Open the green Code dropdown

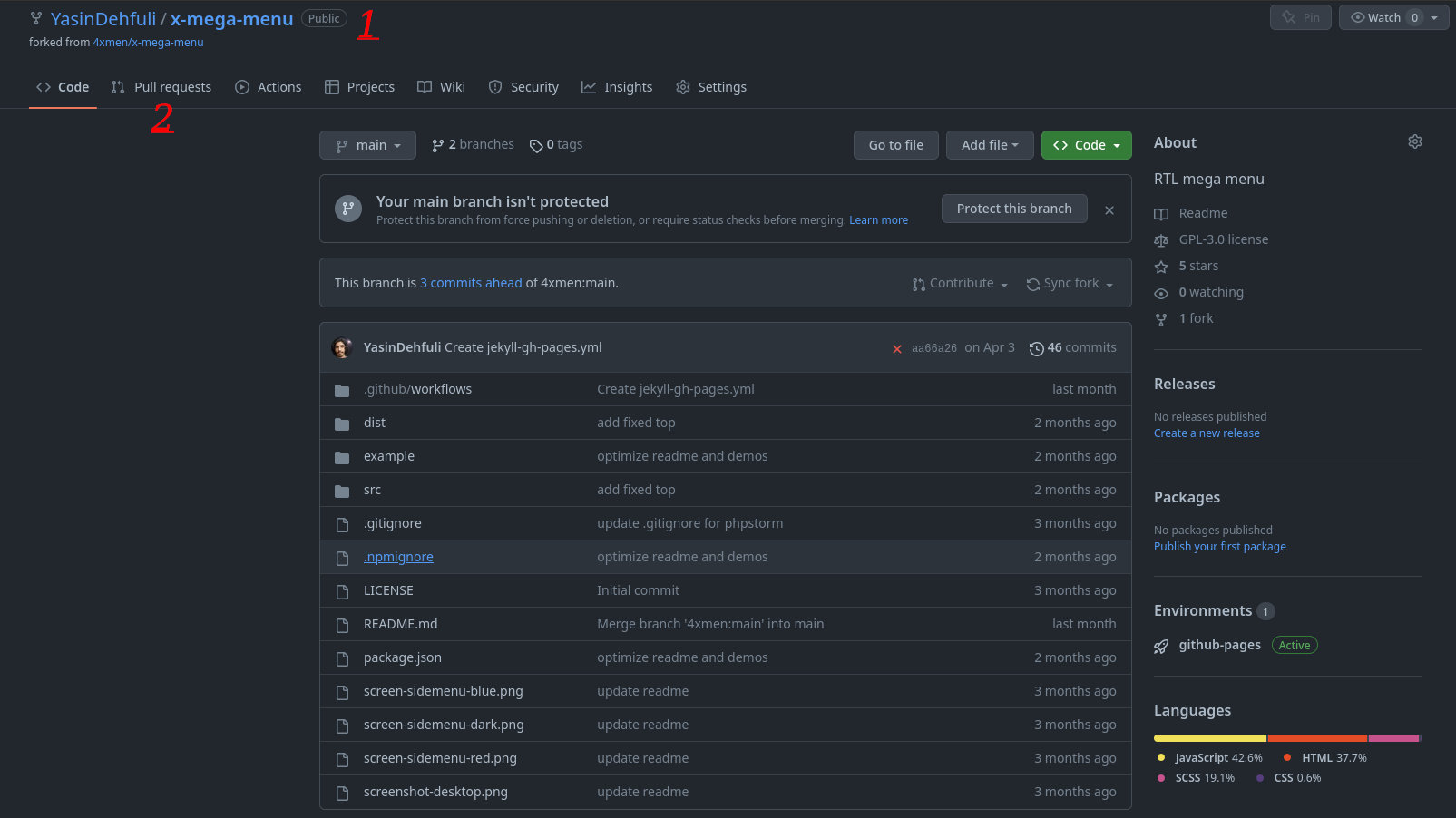pyautogui.click(x=1087, y=145)
